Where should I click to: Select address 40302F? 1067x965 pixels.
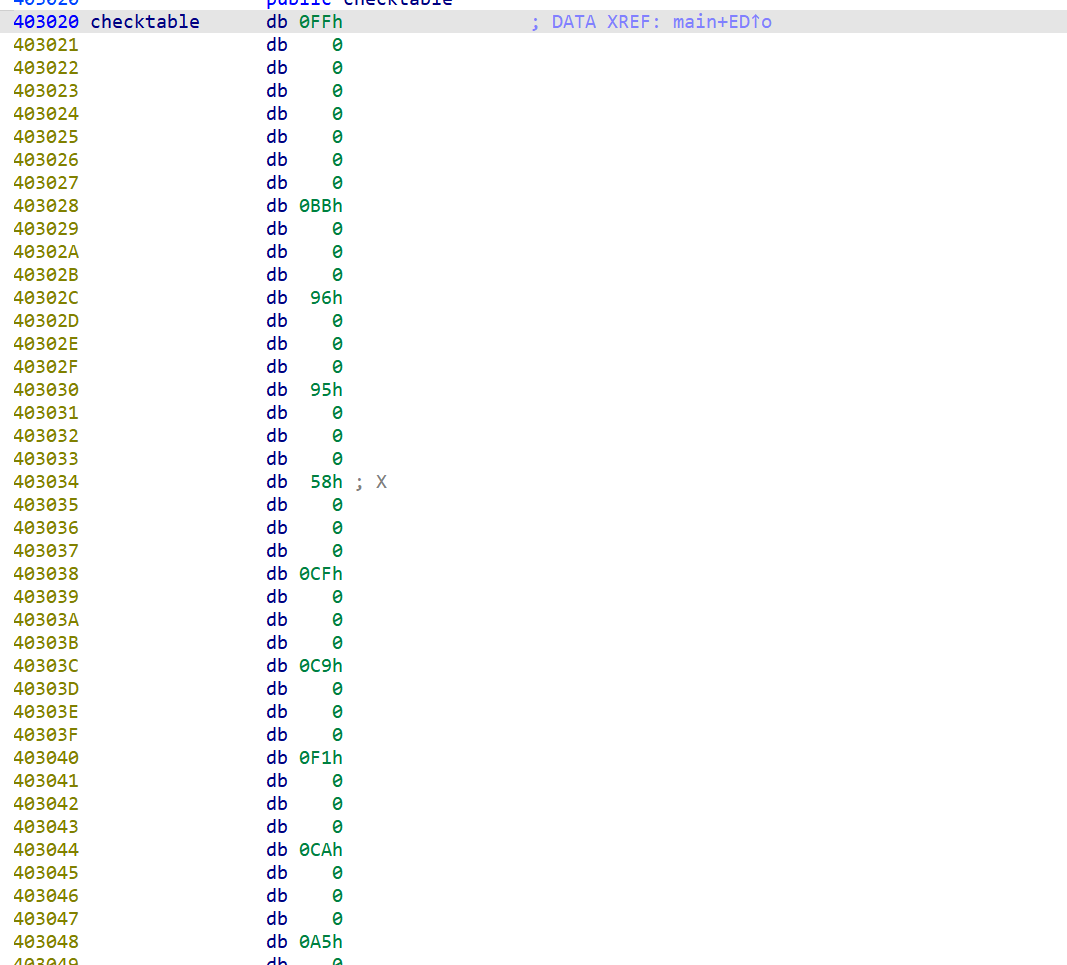tap(46, 367)
